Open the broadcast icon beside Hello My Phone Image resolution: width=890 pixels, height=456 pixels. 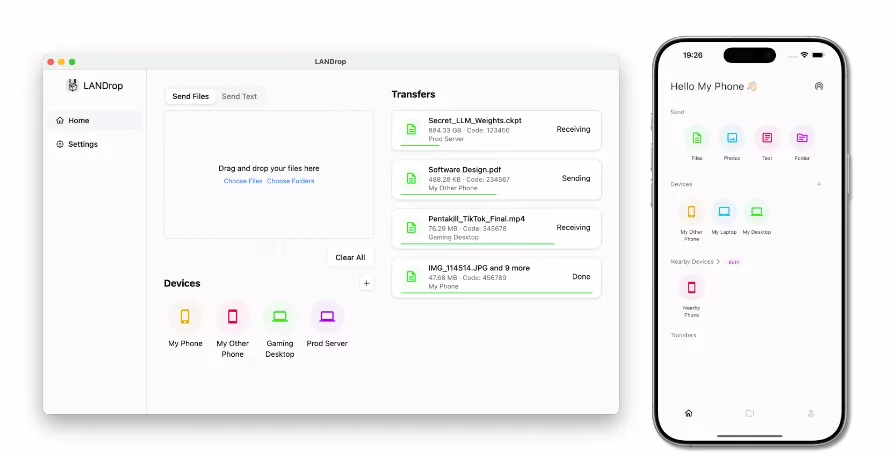818,86
